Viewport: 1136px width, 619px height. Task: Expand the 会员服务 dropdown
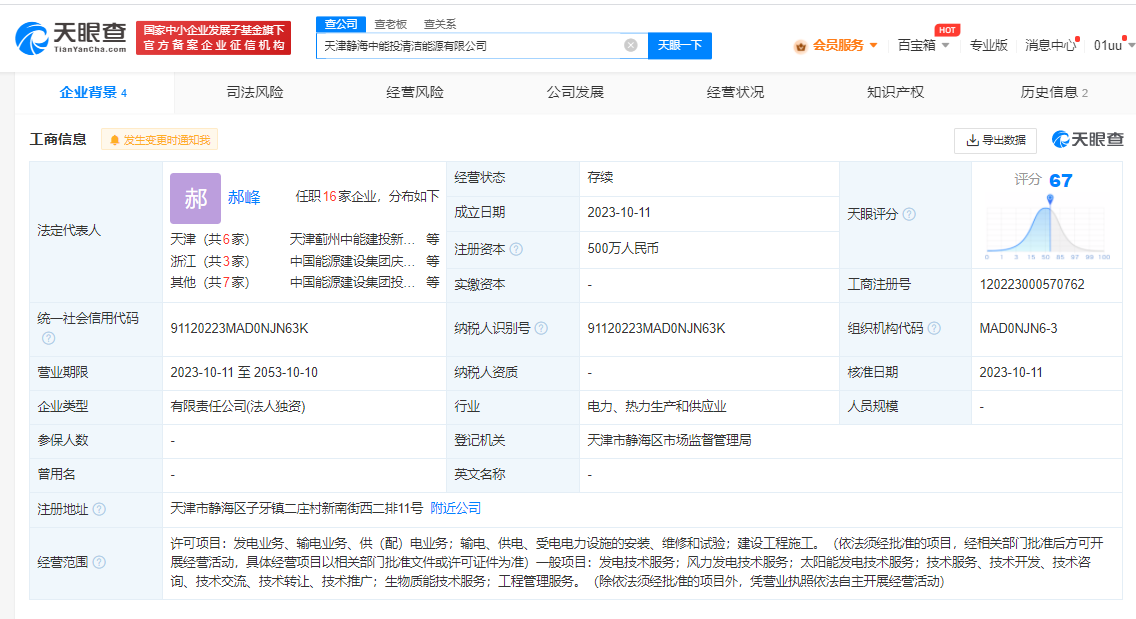point(874,46)
